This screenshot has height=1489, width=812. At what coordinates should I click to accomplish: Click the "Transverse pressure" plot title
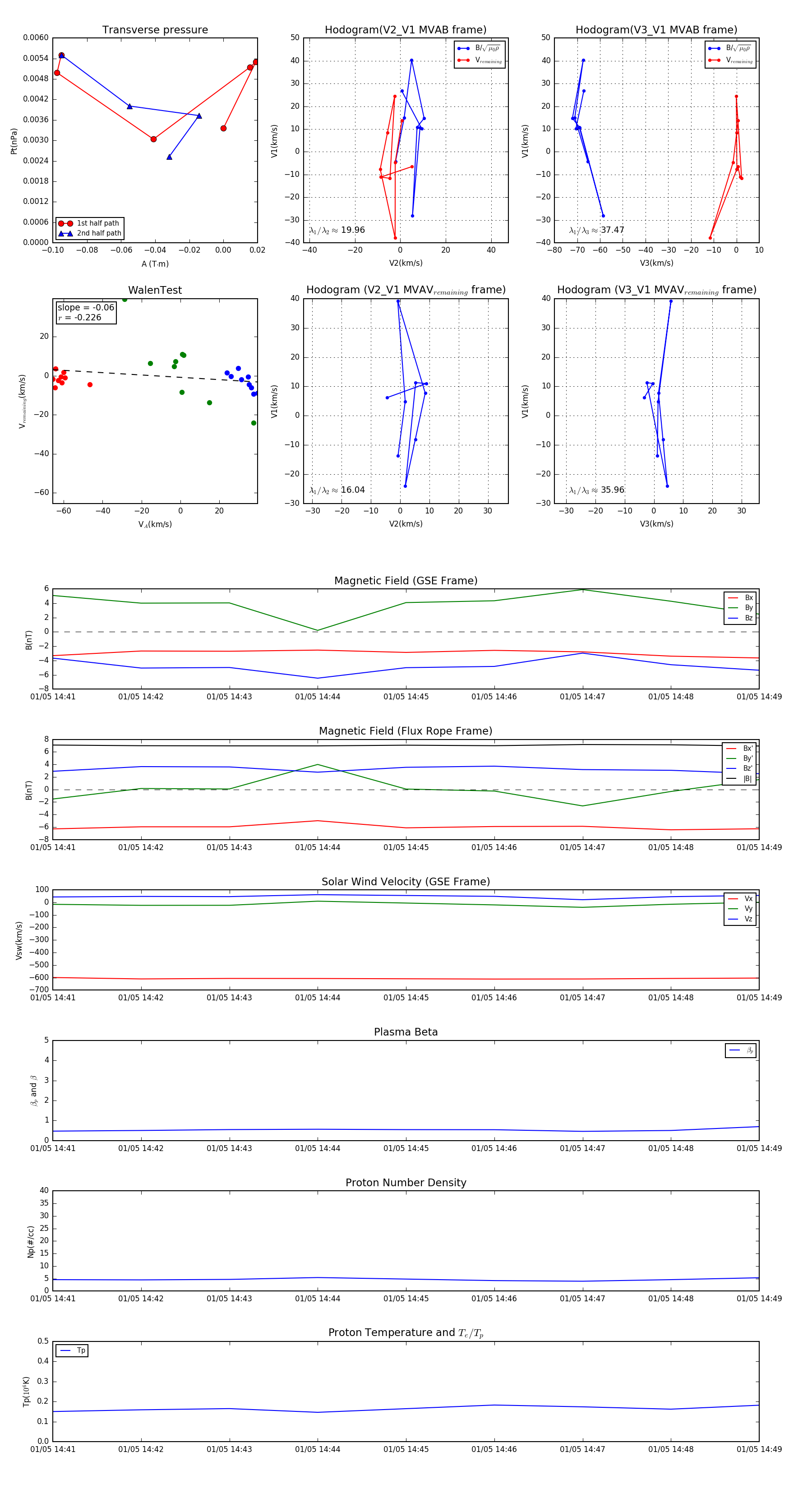[x=155, y=29]
